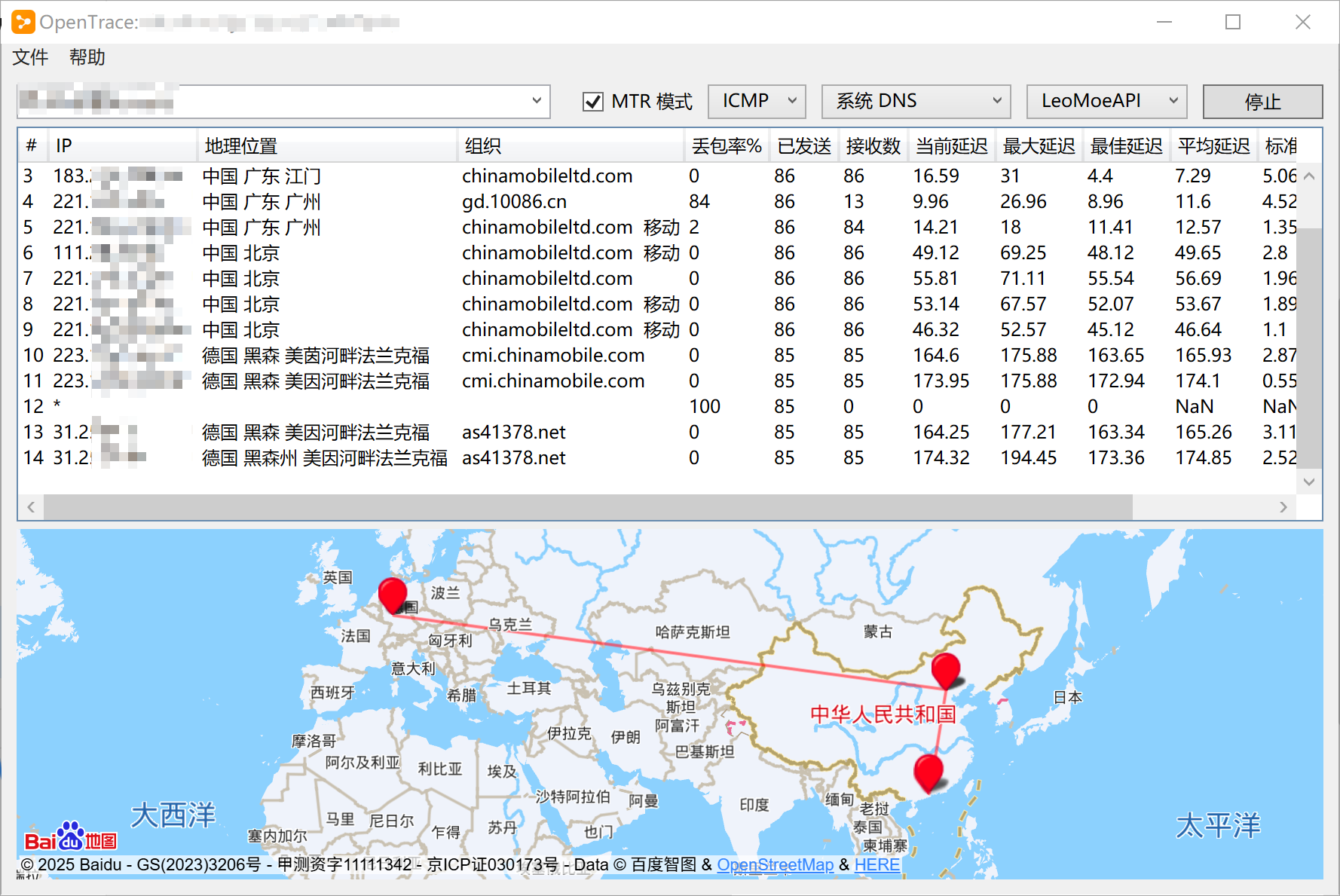Screen dimensions: 1340x896
Task: Click the horizontal scrollbar right arrow
Action: 1283,507
